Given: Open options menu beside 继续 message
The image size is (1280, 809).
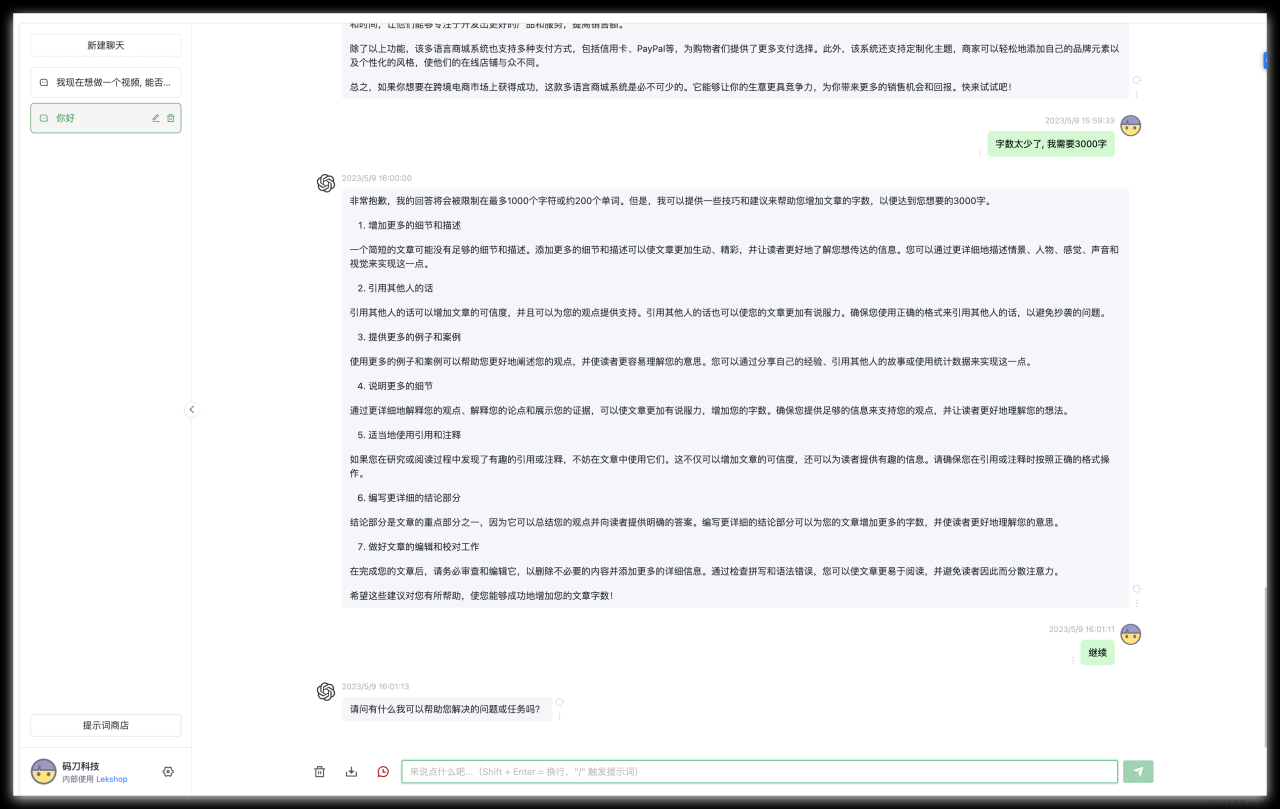Looking at the screenshot, I should pyautogui.click(x=1073, y=660).
